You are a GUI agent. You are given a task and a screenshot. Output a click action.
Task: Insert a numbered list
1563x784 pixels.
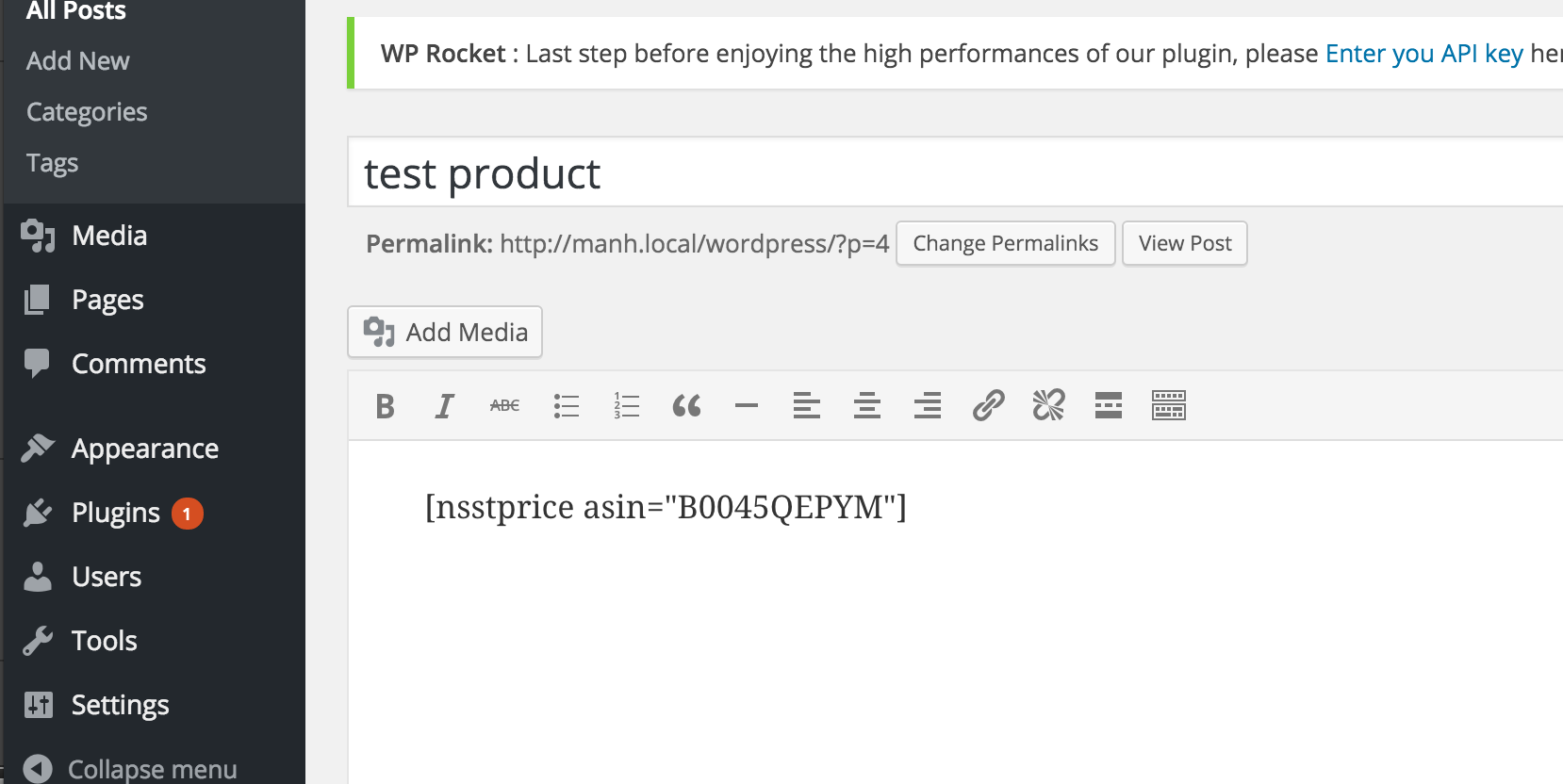626,406
